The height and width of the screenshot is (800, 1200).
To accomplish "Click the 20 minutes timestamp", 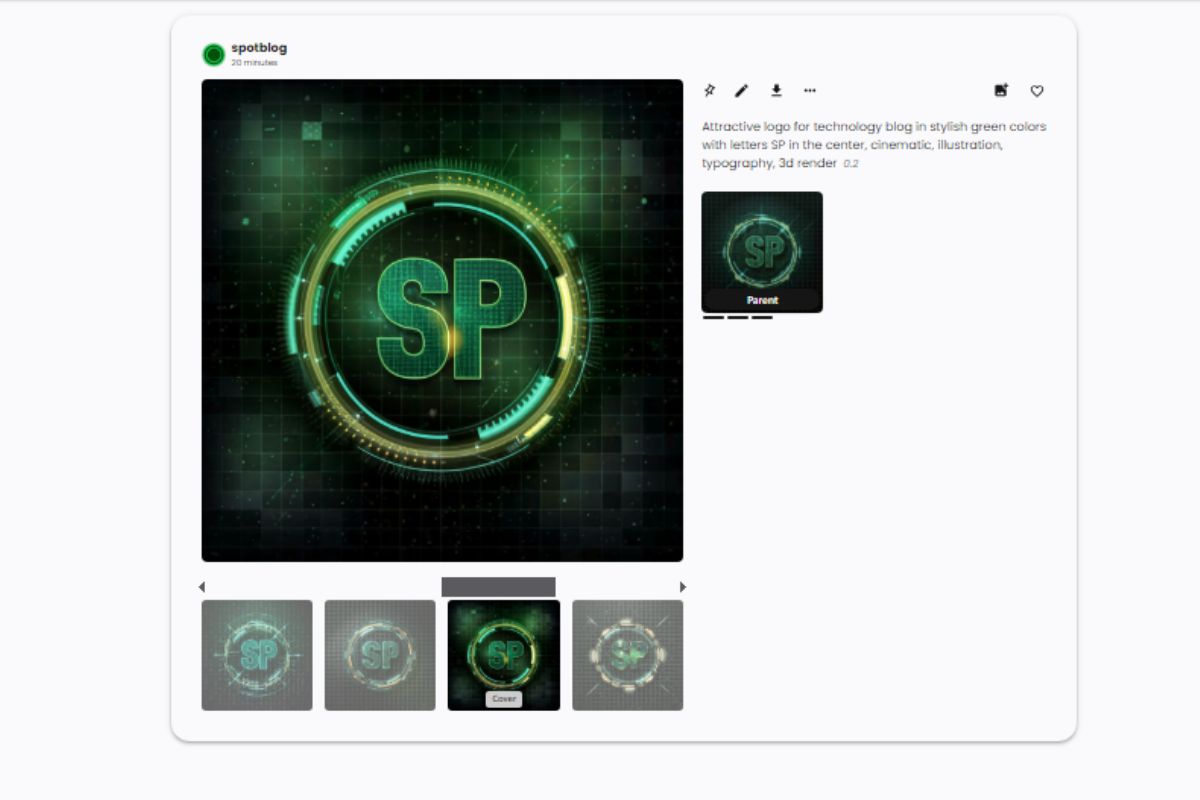I will (x=254, y=63).
